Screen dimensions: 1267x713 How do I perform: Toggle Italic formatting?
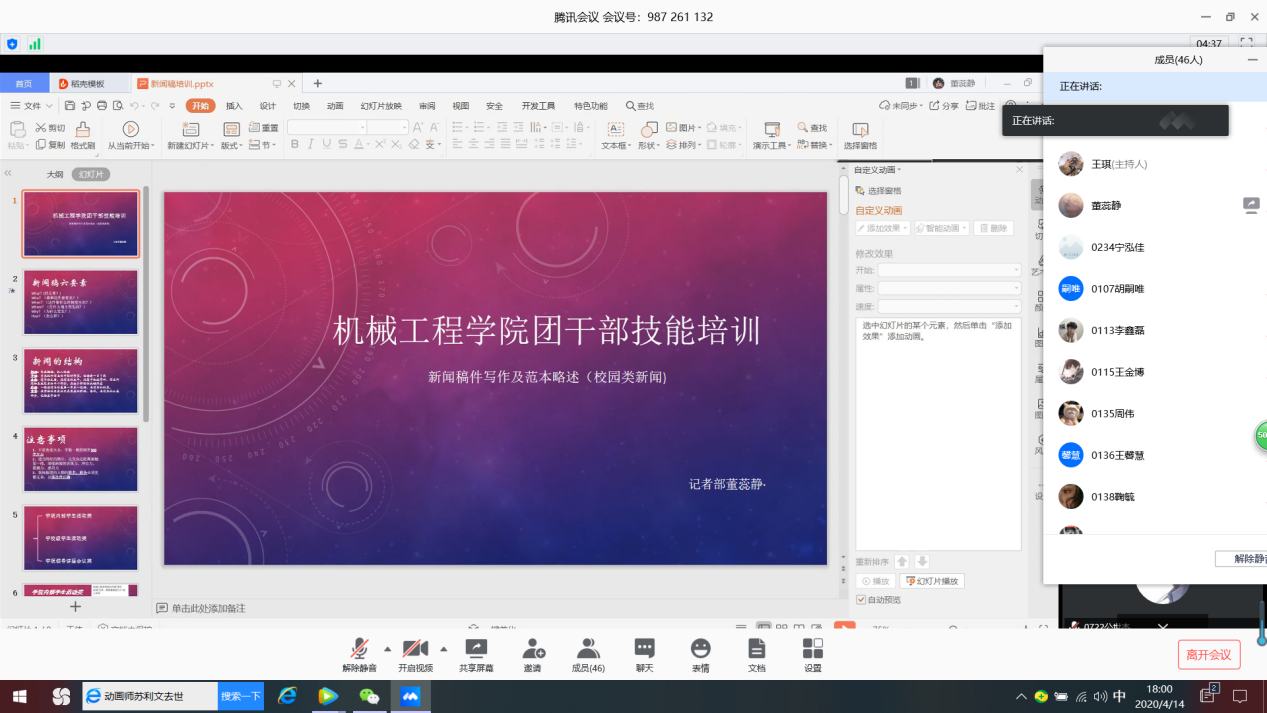click(311, 145)
